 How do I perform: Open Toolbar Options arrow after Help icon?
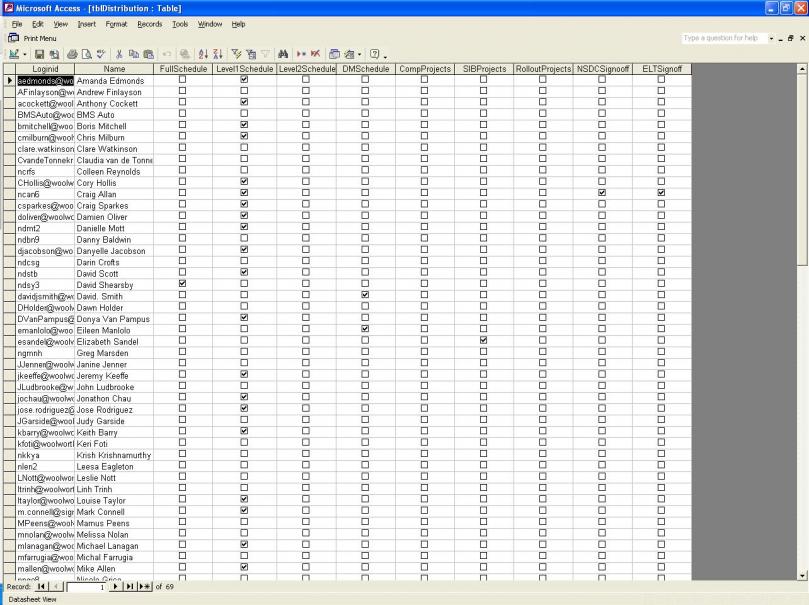pos(385,56)
